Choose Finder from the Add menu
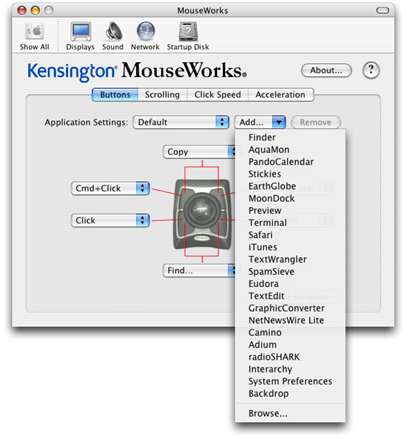The image size is (420, 439). click(x=290, y=137)
